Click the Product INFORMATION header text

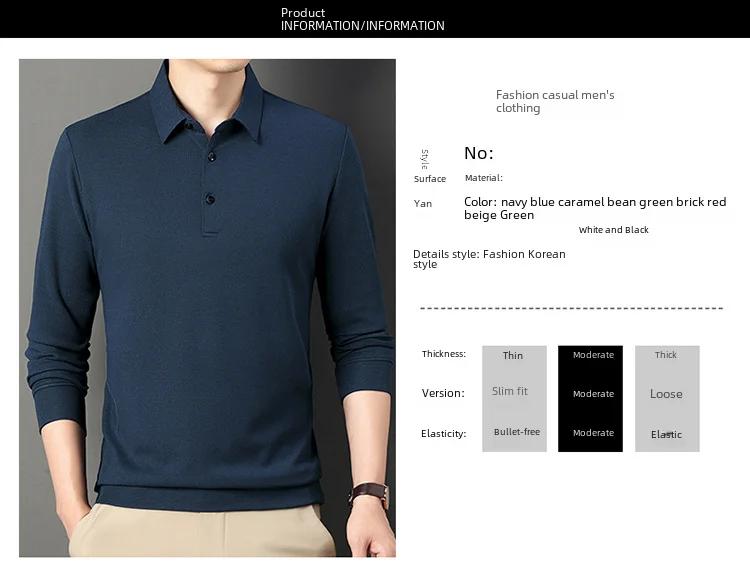[363, 19]
